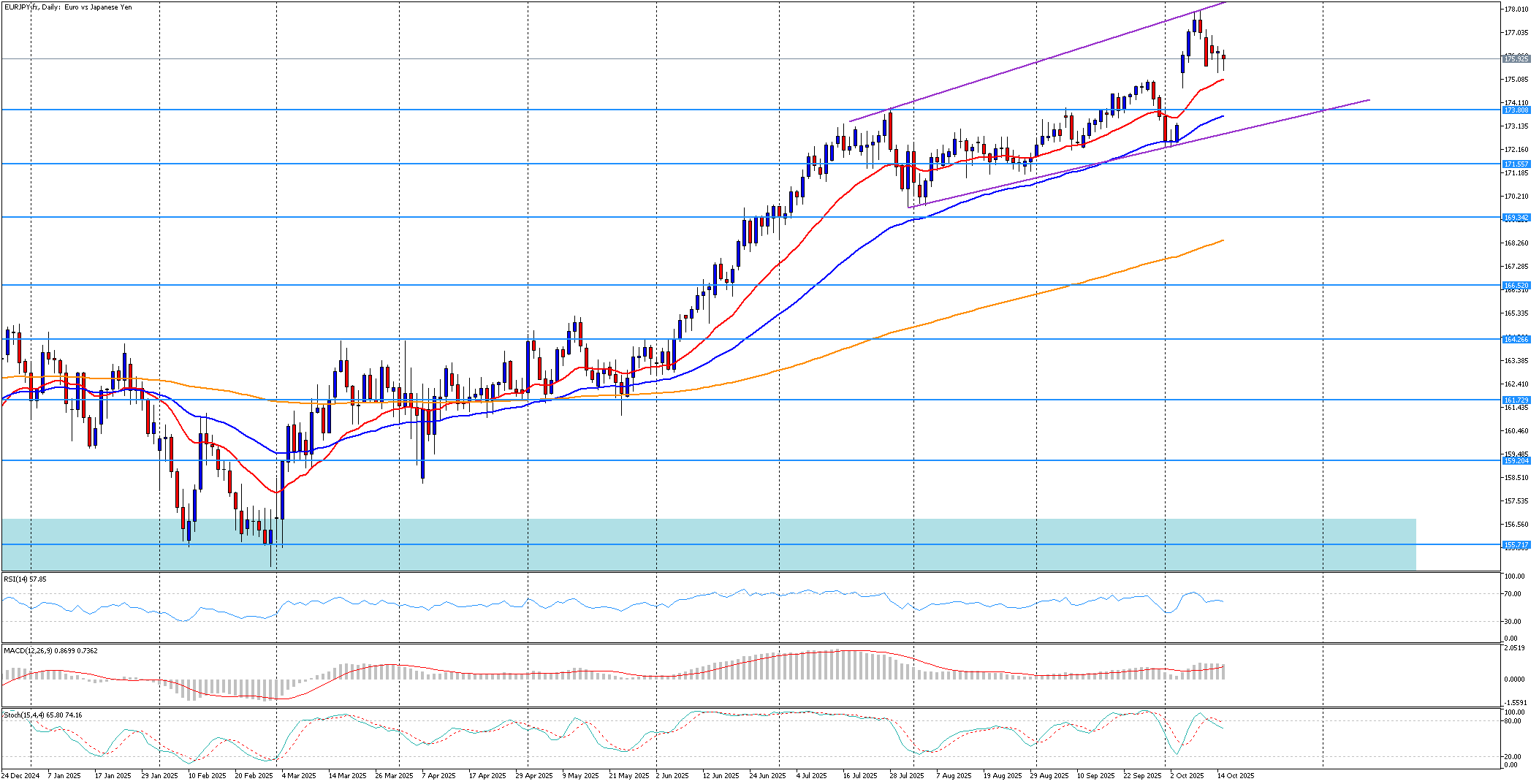Click the 165.335 axis price label
Screen dimensions: 1539x784
point(1516,313)
